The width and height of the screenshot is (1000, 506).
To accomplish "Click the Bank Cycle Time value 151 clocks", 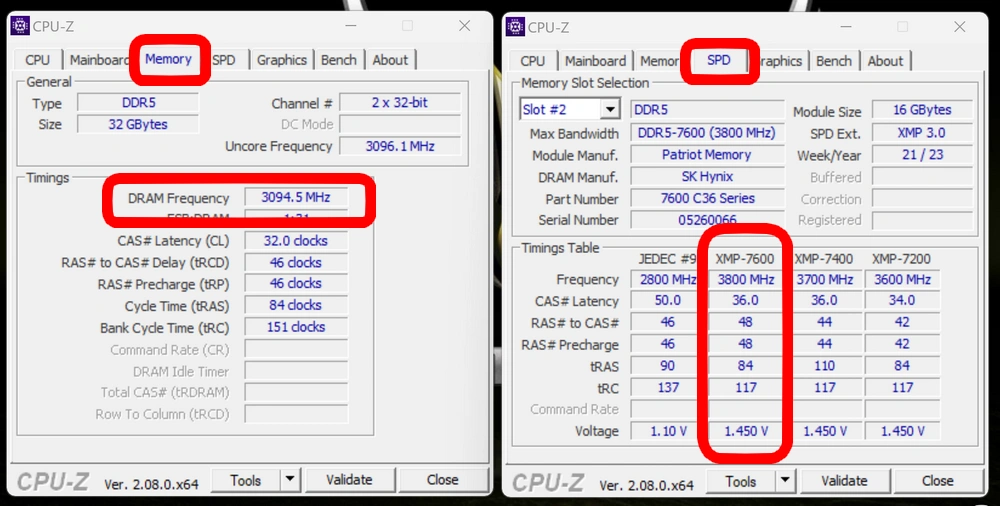I will click(296, 327).
